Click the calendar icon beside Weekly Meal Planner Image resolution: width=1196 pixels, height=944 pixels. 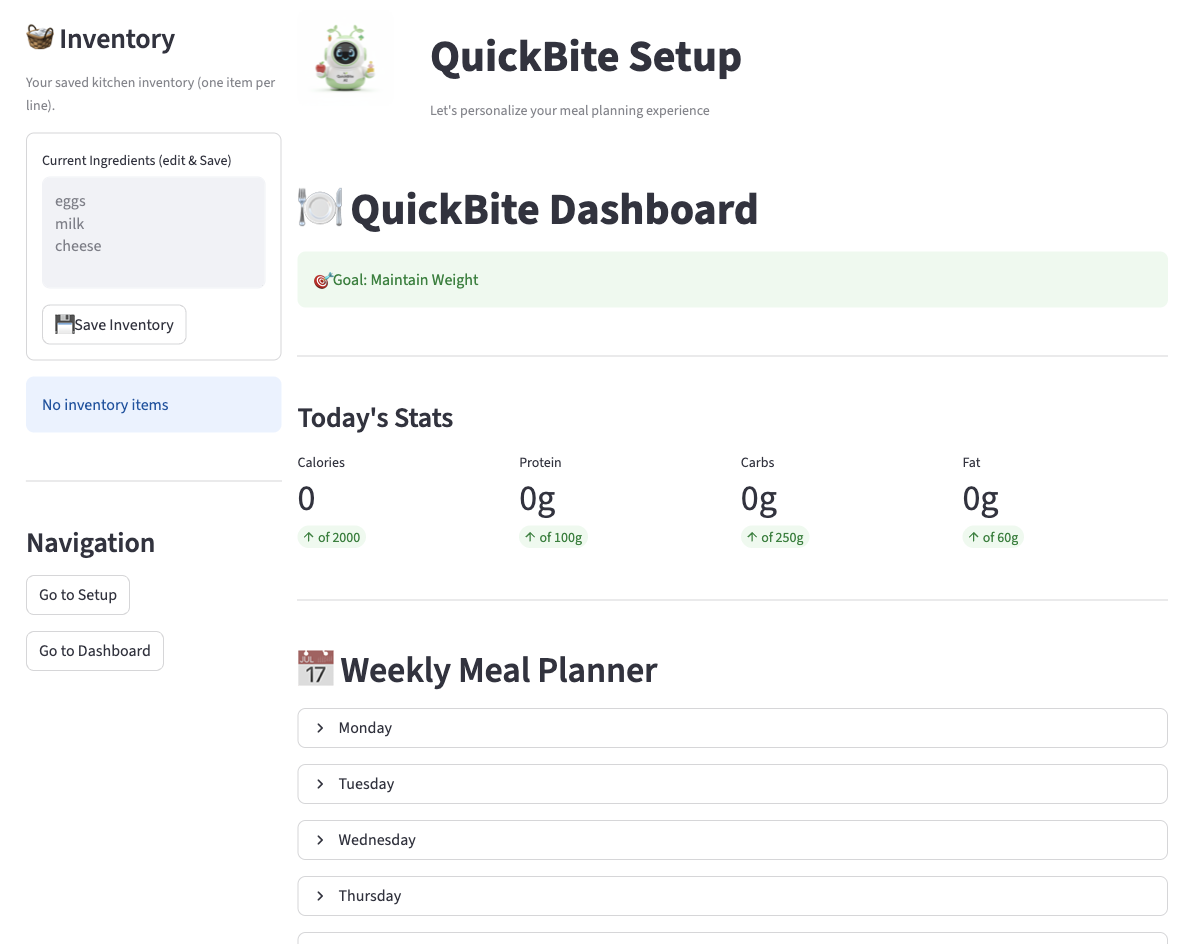[316, 668]
